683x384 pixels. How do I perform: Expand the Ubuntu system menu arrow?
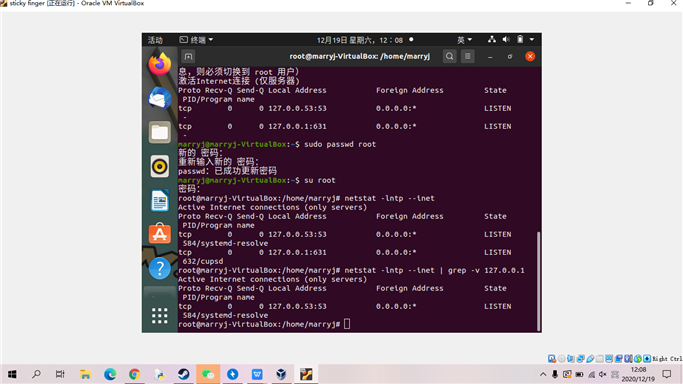pos(532,40)
